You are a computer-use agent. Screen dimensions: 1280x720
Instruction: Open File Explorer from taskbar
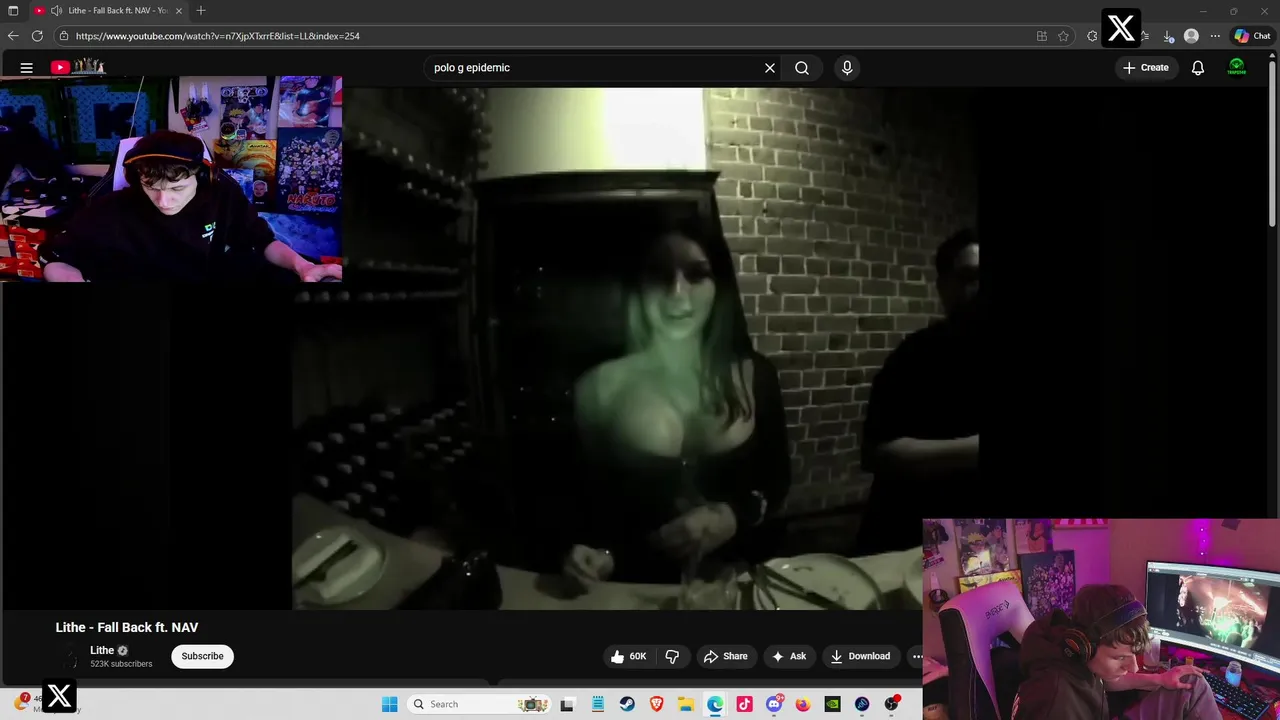[x=686, y=704]
